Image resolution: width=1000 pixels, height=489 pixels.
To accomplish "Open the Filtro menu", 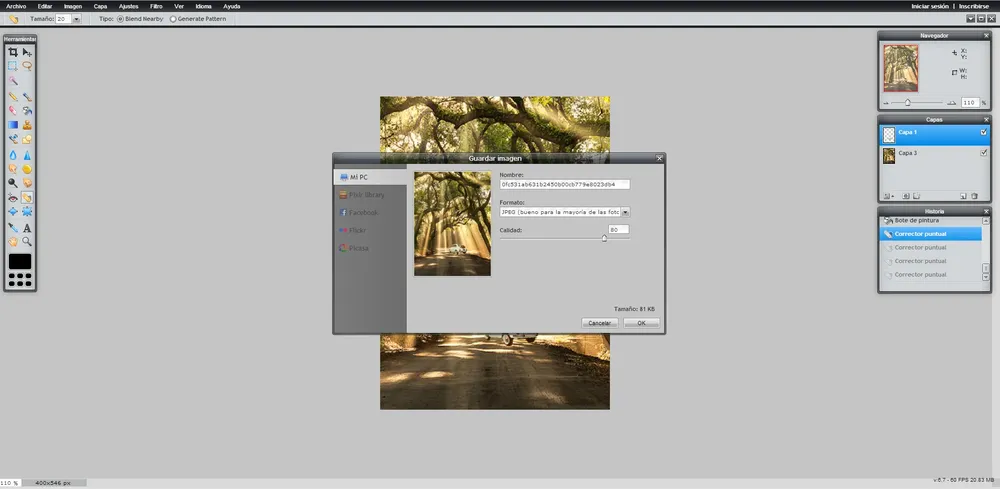I will [x=156, y=6].
